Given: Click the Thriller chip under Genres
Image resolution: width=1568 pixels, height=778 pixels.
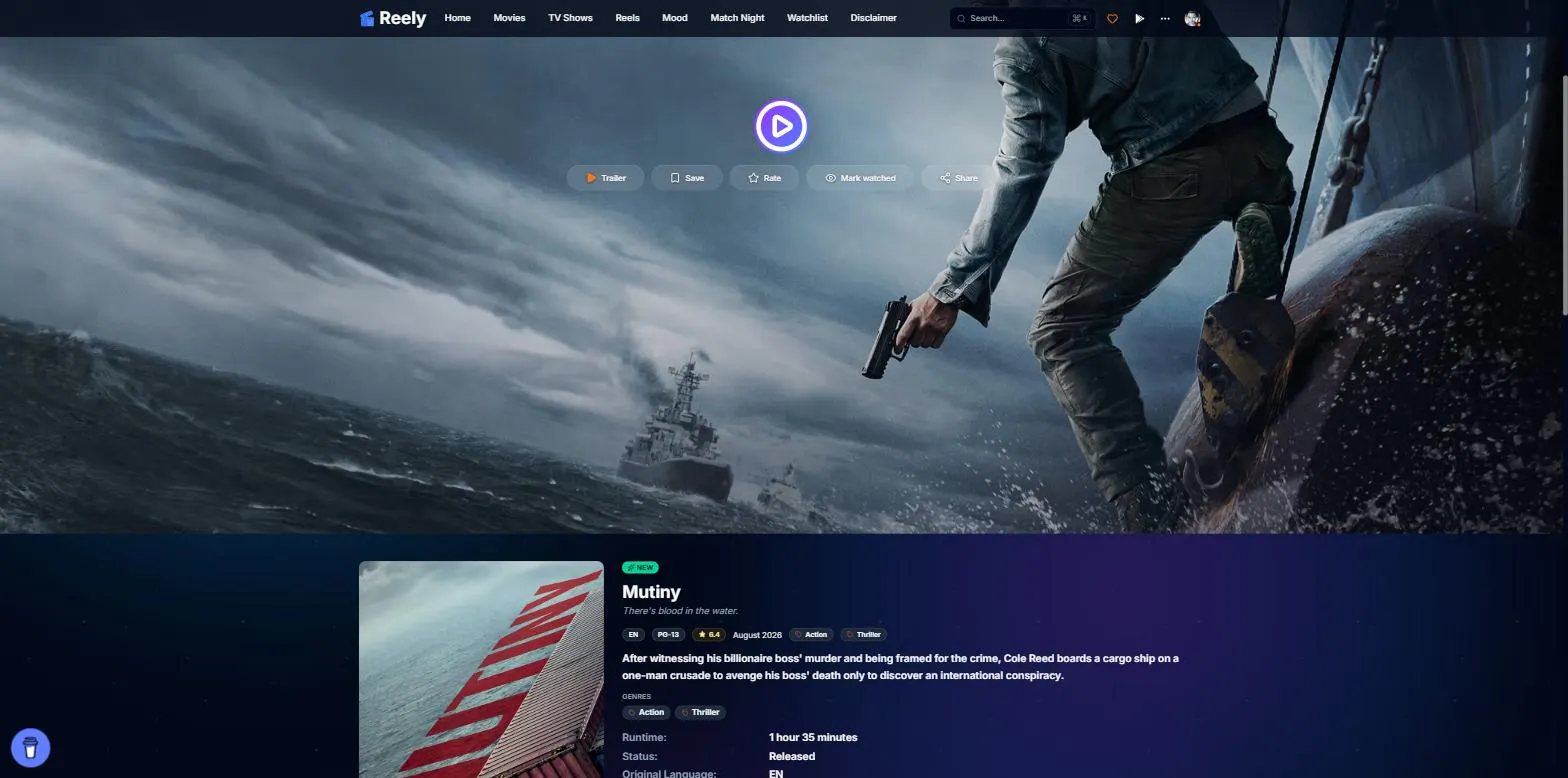Looking at the screenshot, I should (700, 712).
